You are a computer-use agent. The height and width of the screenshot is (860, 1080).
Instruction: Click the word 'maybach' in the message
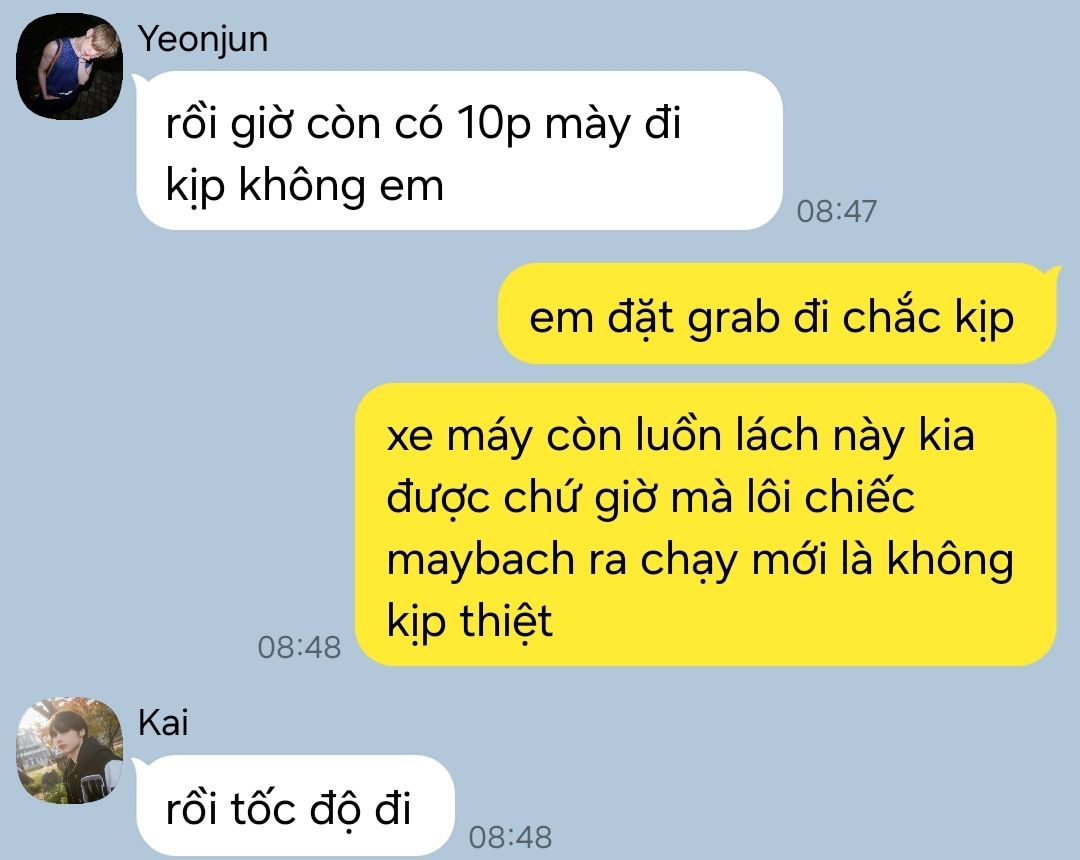(481, 560)
